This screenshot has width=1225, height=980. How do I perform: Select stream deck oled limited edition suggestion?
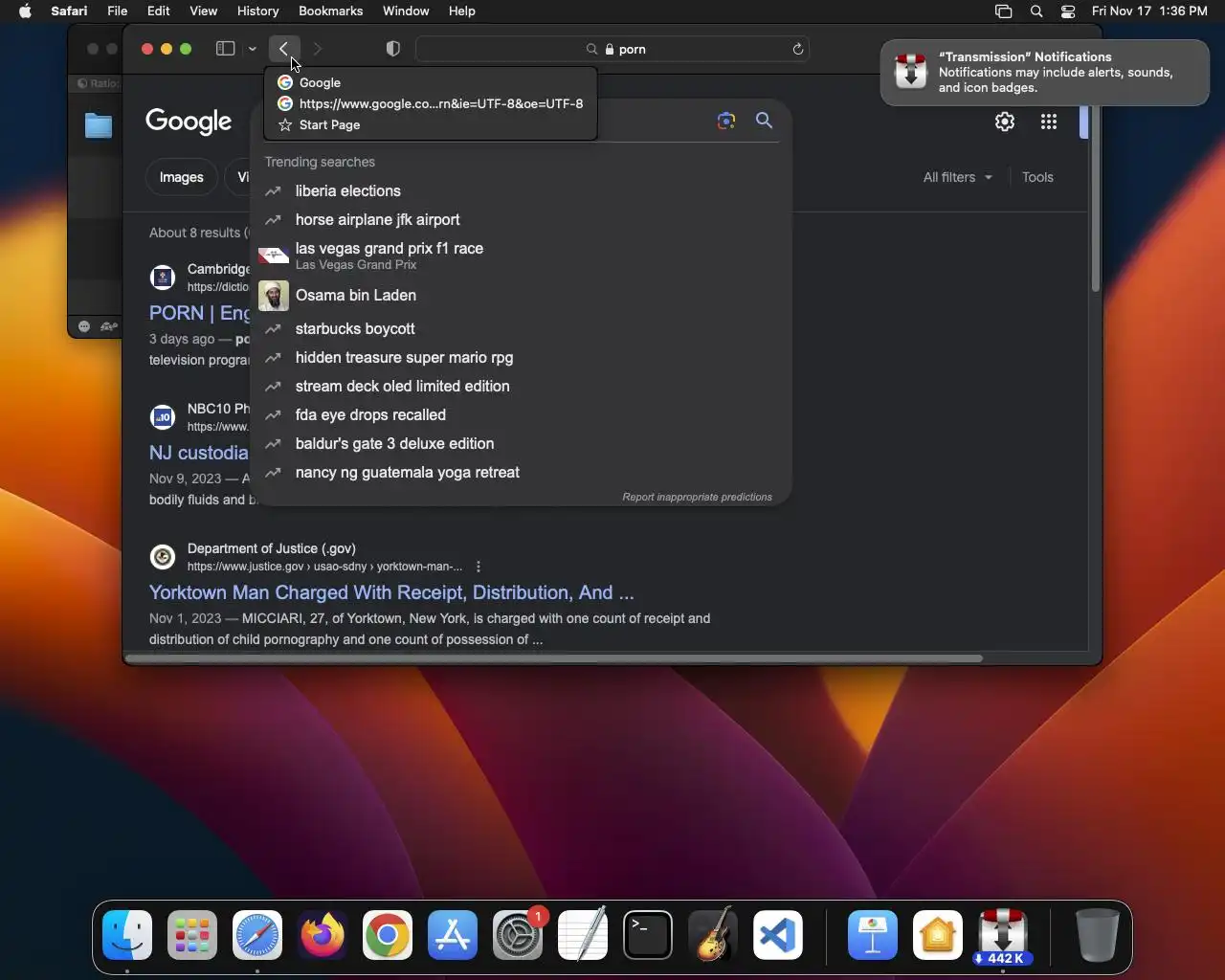tap(522, 386)
